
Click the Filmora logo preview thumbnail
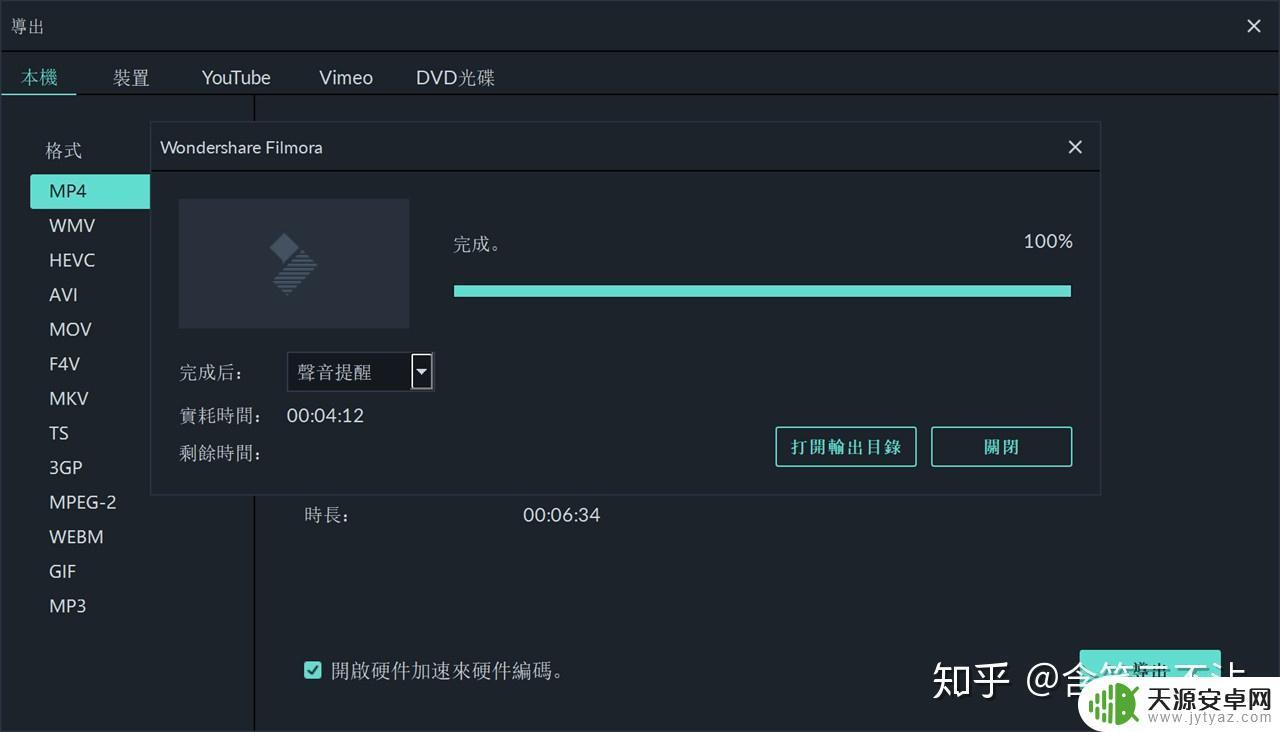294,263
